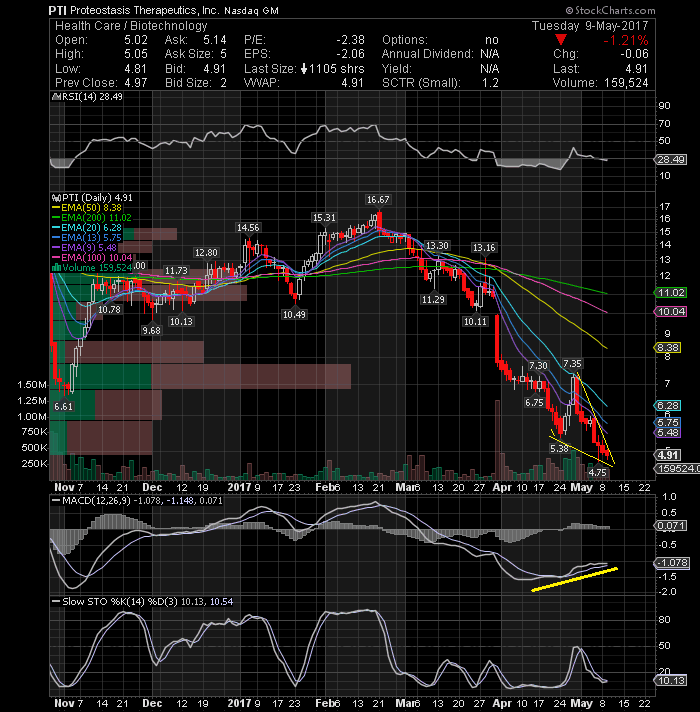
Task: Click the Chg value -0.06
Action: click(634, 54)
